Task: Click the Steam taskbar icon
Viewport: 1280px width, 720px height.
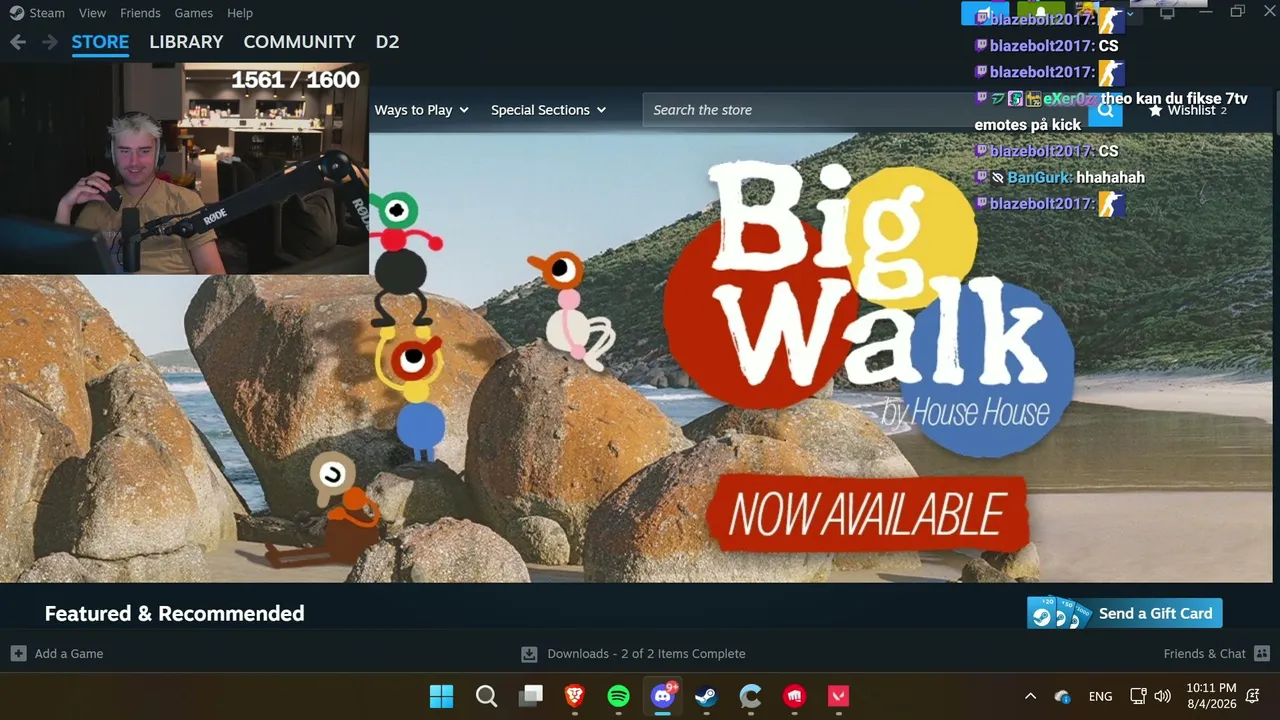Action: click(707, 696)
